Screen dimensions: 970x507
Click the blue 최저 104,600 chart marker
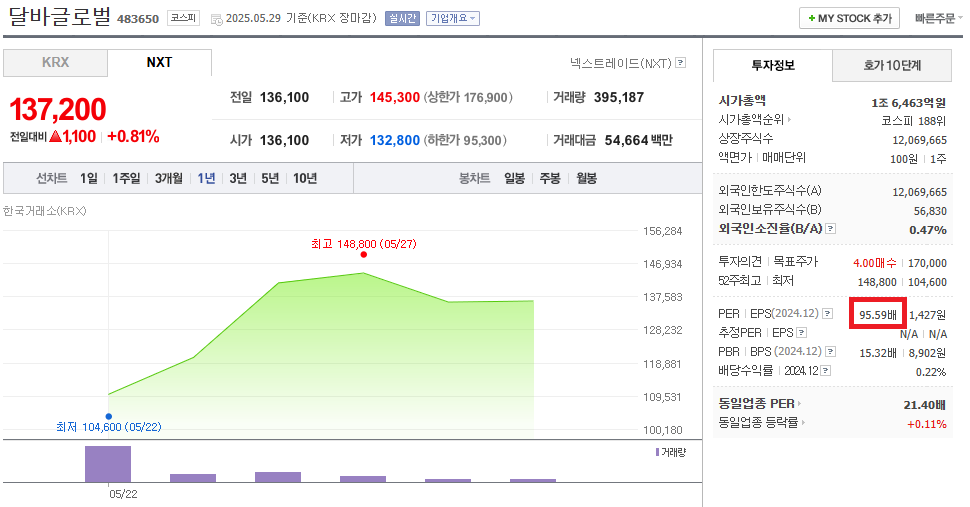pos(109,416)
